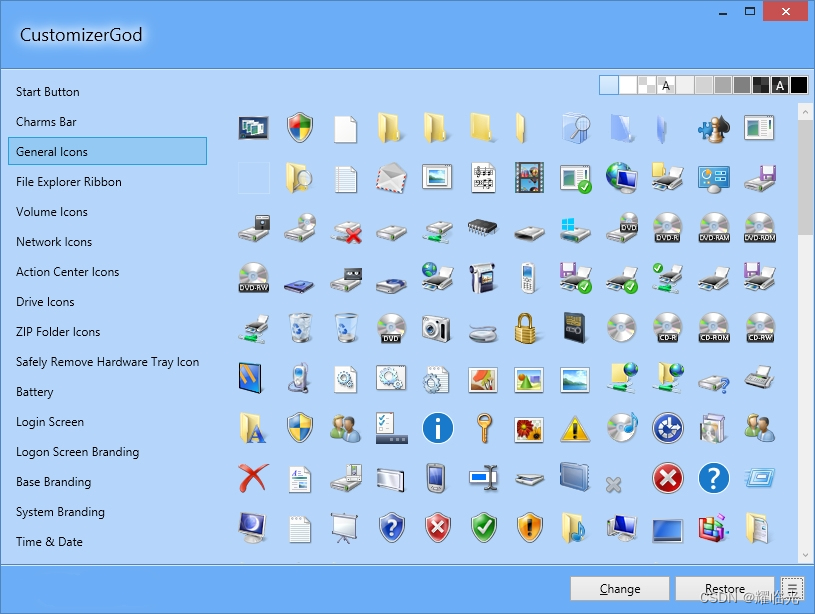Viewport: 815px width, 614px height.
Task: Click the Restore button
Action: pyautogui.click(x=725, y=589)
